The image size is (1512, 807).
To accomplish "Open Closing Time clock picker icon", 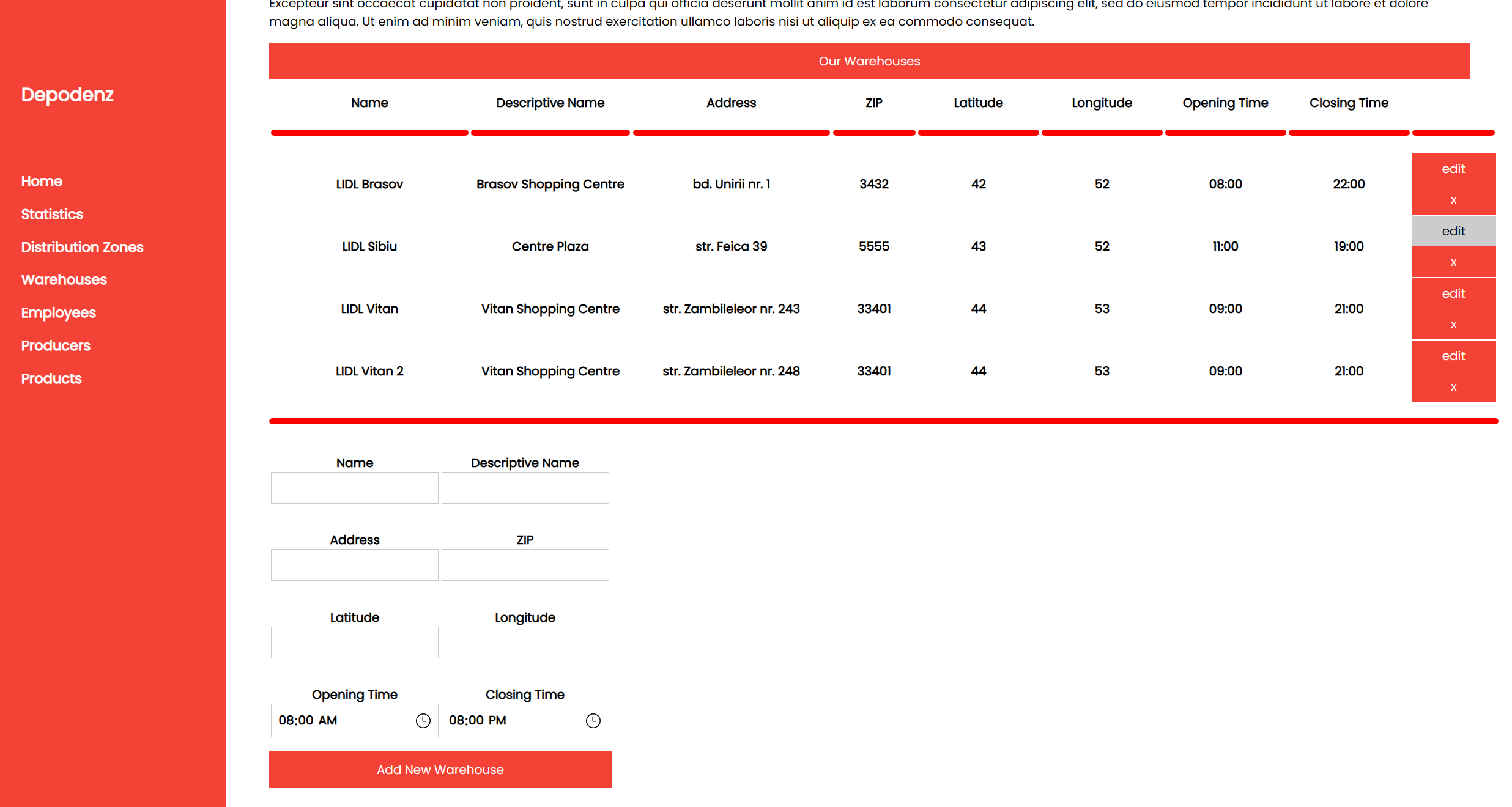I will [593, 720].
